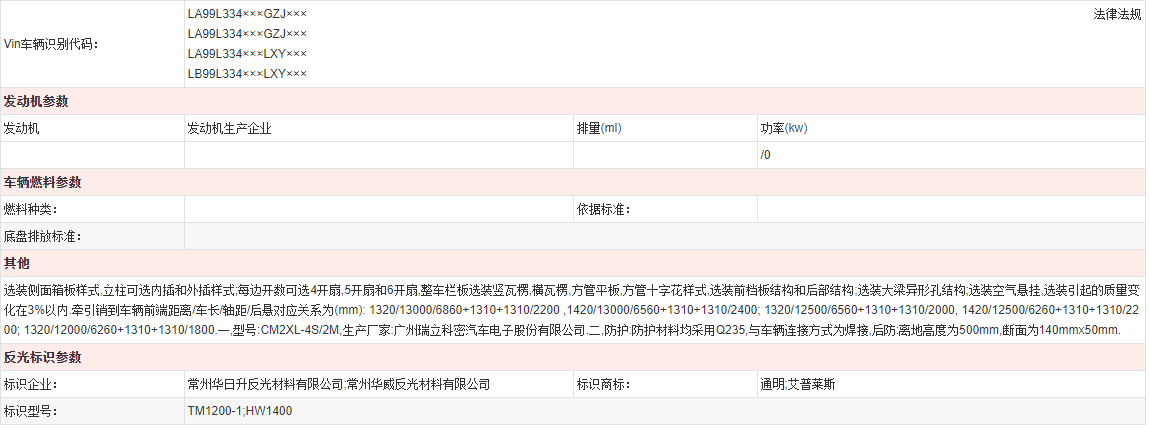
Task: Open the 法律法规 link
Action: (x=1117, y=15)
